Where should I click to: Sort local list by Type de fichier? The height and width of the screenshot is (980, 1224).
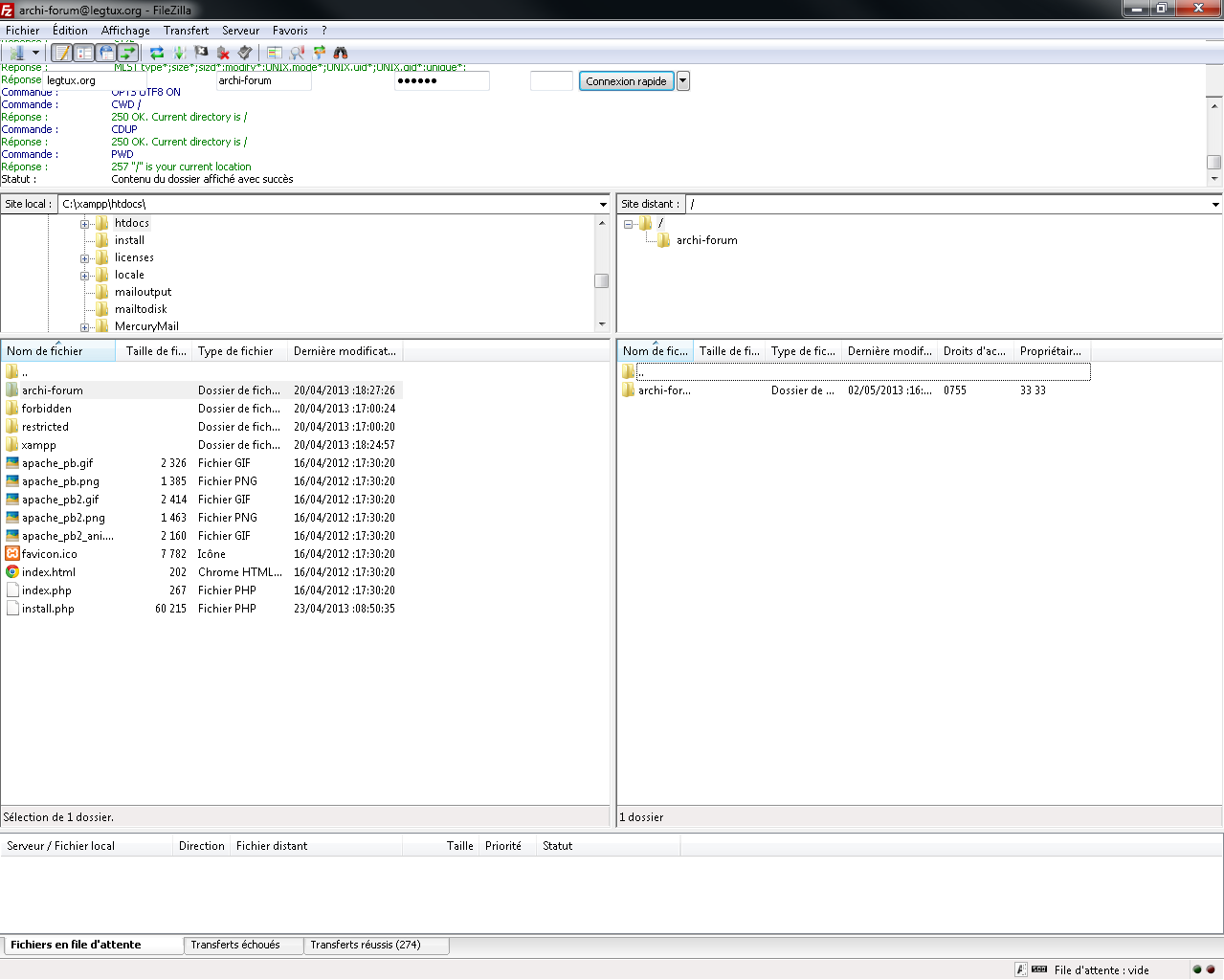click(240, 351)
